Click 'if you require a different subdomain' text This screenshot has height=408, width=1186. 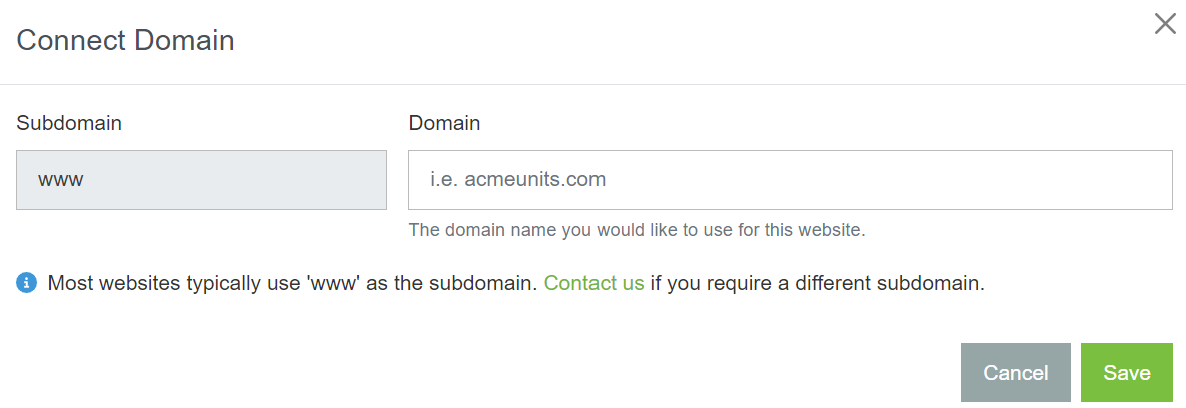click(x=817, y=284)
